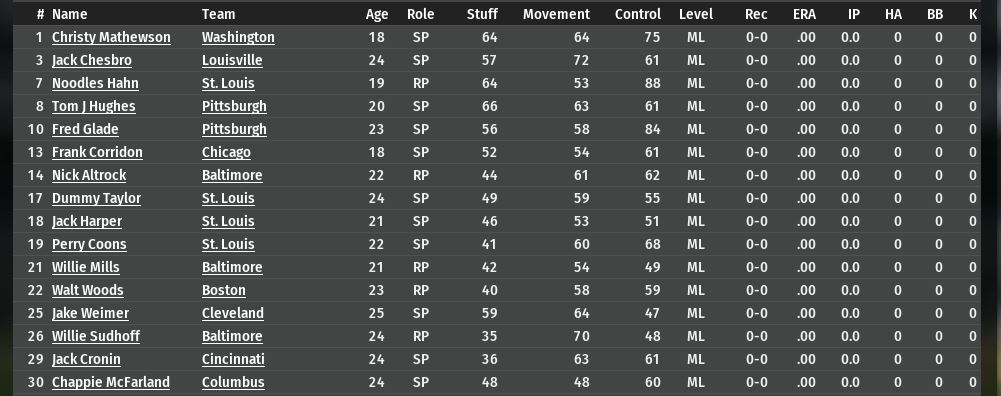Image resolution: width=1001 pixels, height=396 pixels.
Task: Sort by Role column header
Action: (421, 14)
